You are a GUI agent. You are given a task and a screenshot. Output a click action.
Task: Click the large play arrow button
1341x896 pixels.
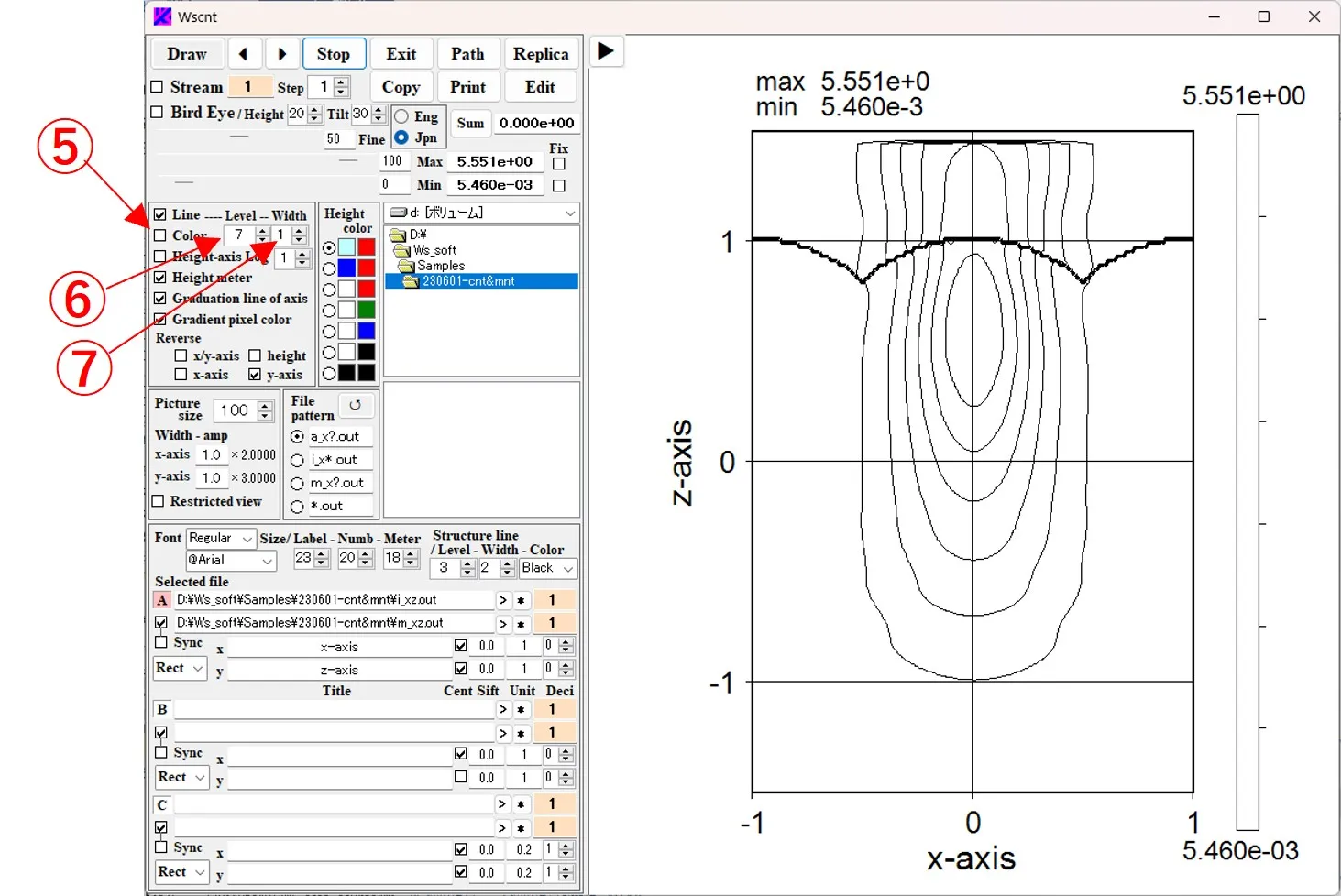click(606, 50)
